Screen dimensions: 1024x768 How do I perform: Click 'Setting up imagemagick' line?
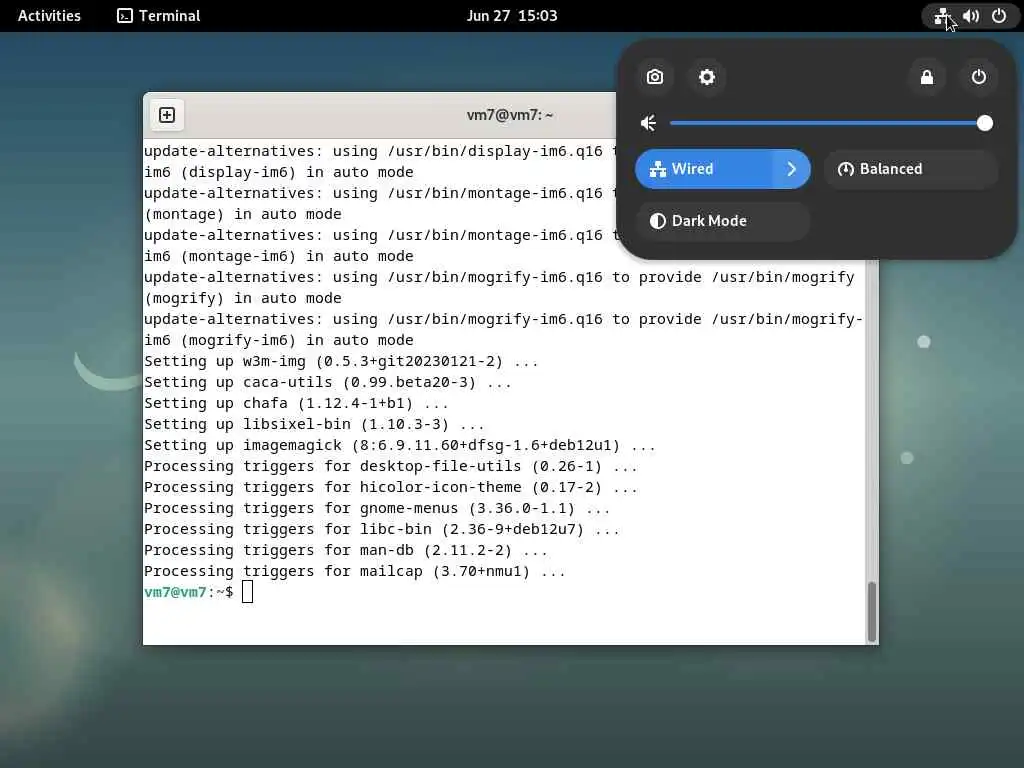click(400, 445)
